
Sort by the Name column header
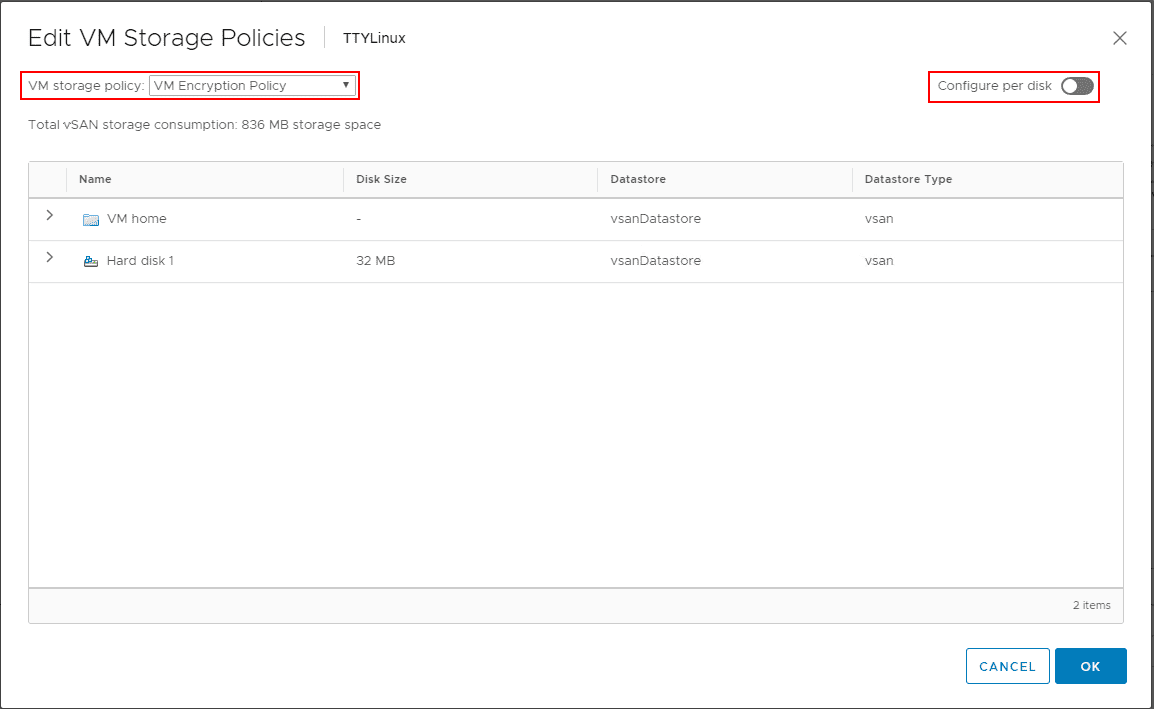pos(96,179)
